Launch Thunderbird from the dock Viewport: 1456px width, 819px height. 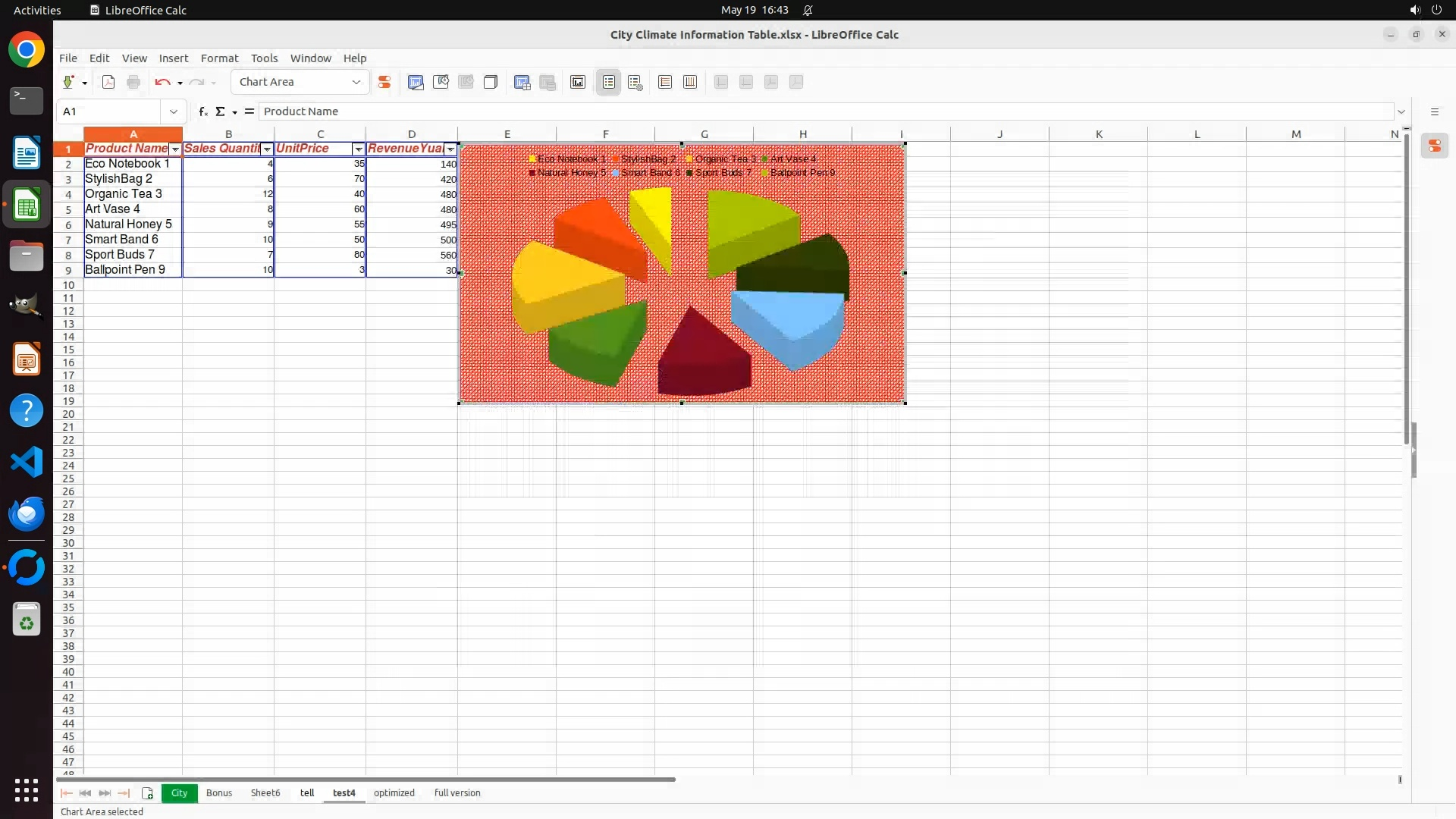(27, 513)
